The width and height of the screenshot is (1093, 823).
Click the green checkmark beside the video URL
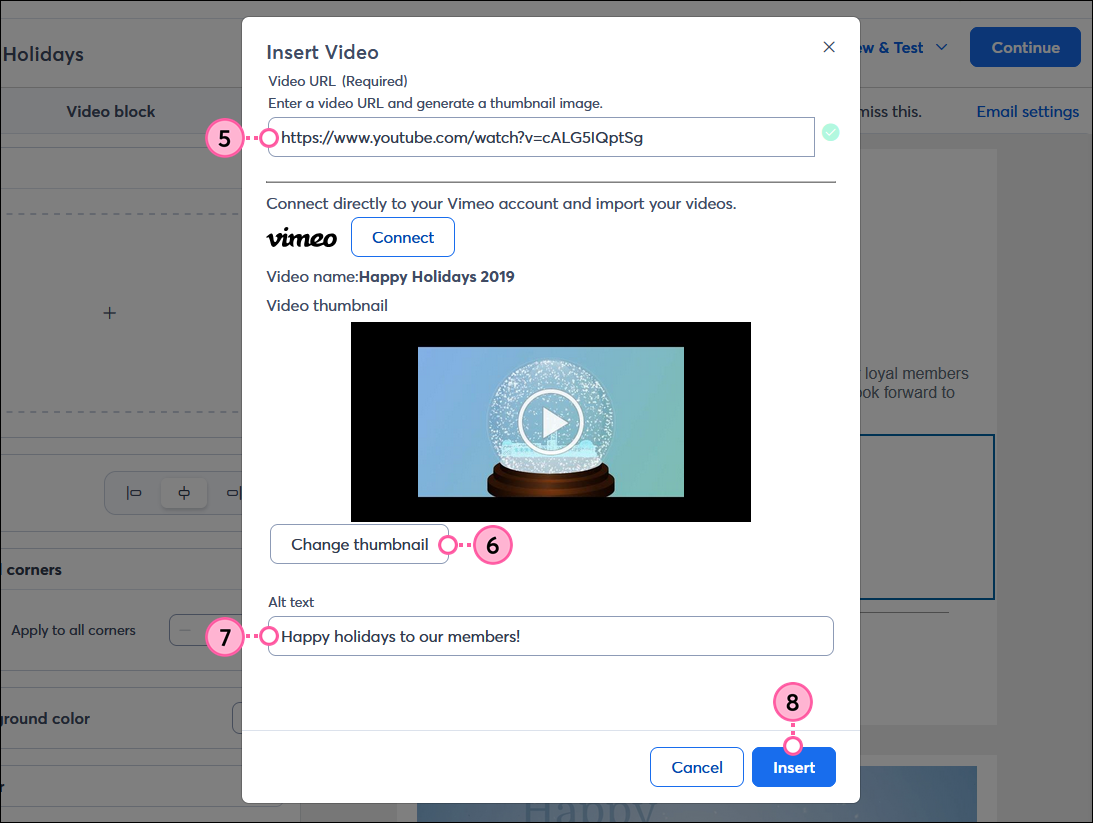pyautogui.click(x=831, y=132)
